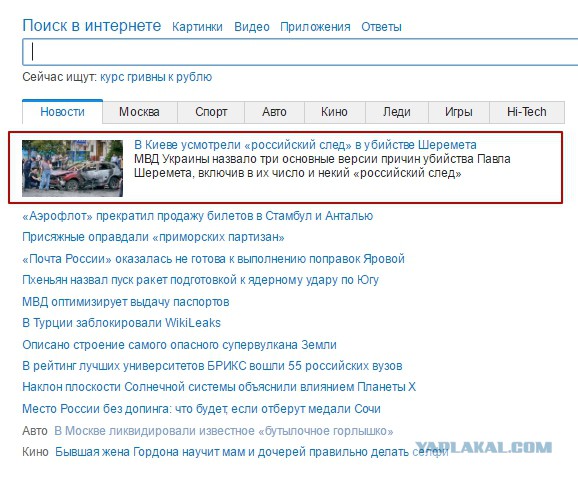Open Почта России Яровой amendments headline
578x477 pixels.
[x=213, y=259]
